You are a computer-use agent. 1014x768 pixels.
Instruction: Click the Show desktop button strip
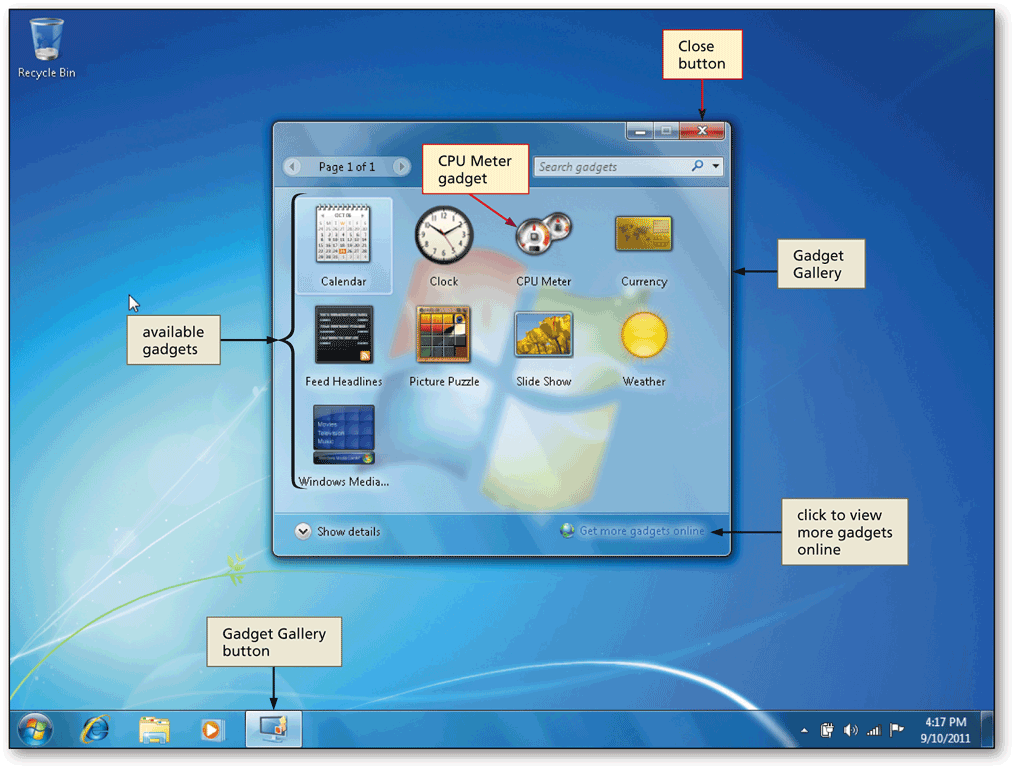[987, 730]
